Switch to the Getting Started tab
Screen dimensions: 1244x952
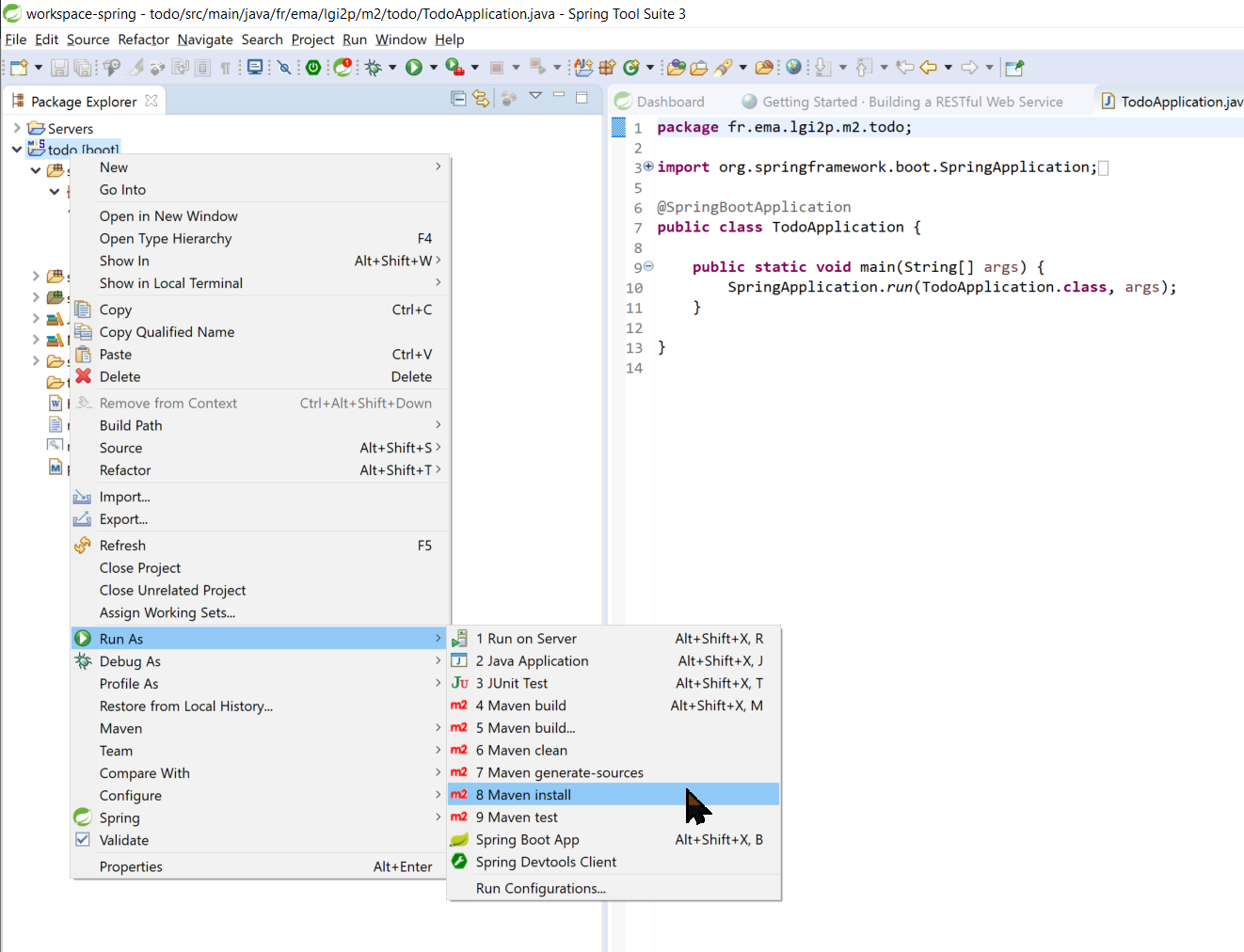(x=902, y=102)
